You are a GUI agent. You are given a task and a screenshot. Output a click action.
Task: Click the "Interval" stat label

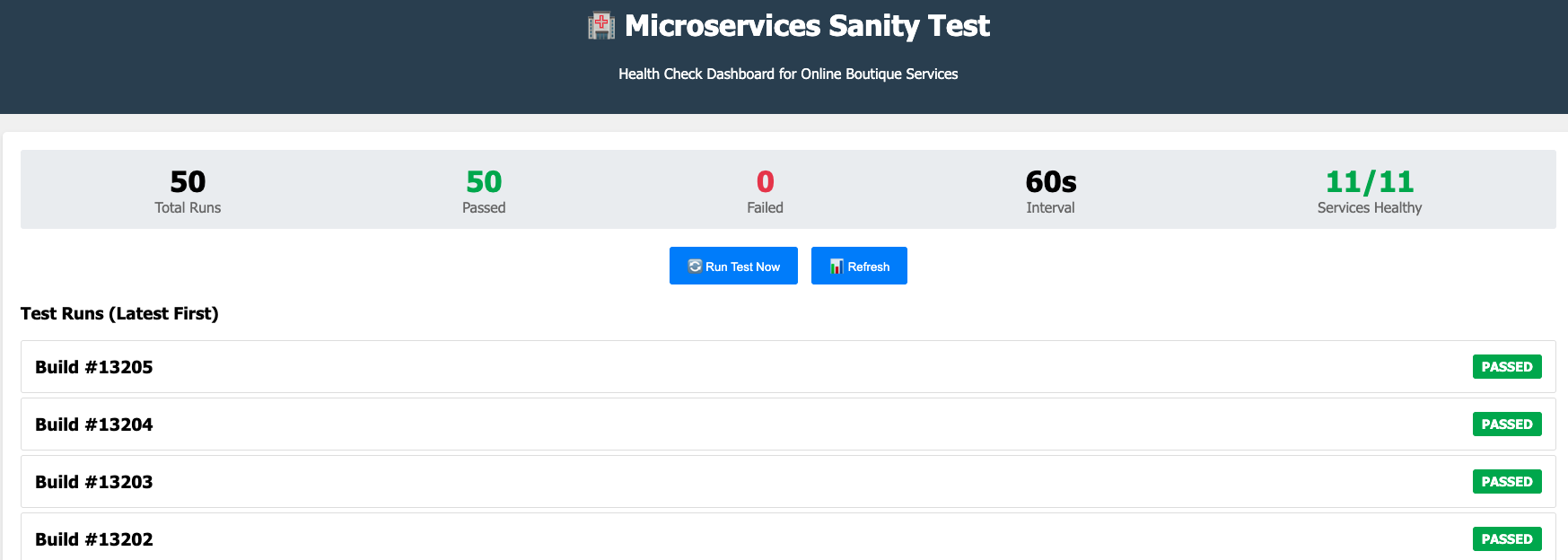1051,207
